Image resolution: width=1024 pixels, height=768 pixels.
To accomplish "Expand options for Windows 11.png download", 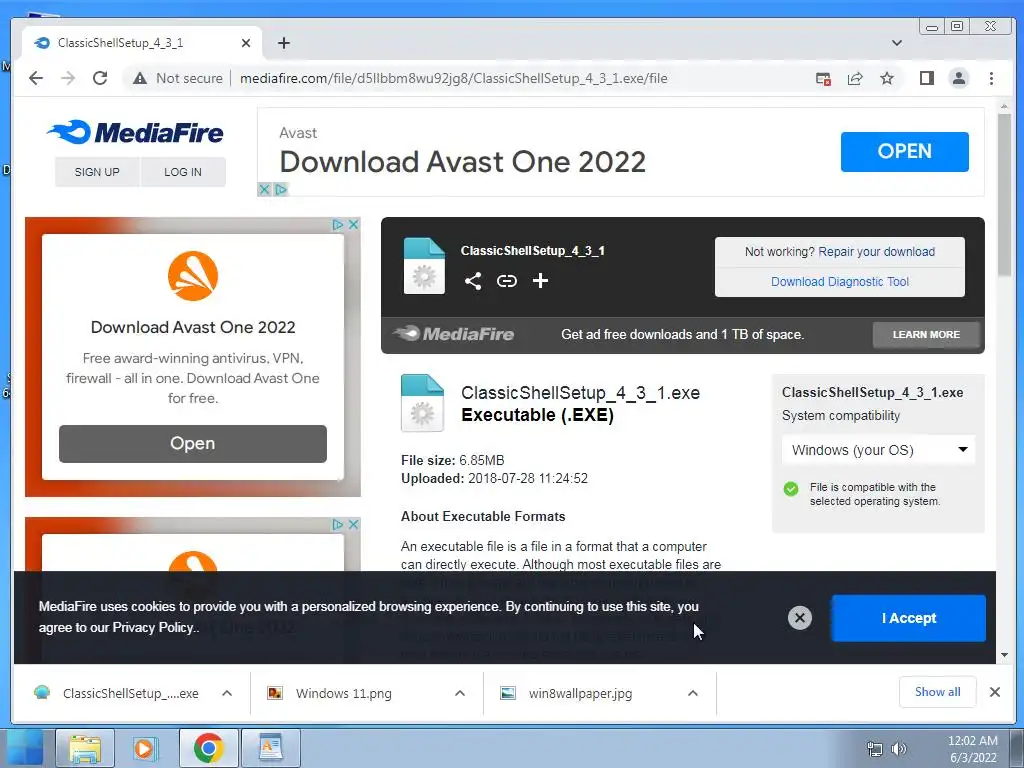I will click(x=460, y=693).
